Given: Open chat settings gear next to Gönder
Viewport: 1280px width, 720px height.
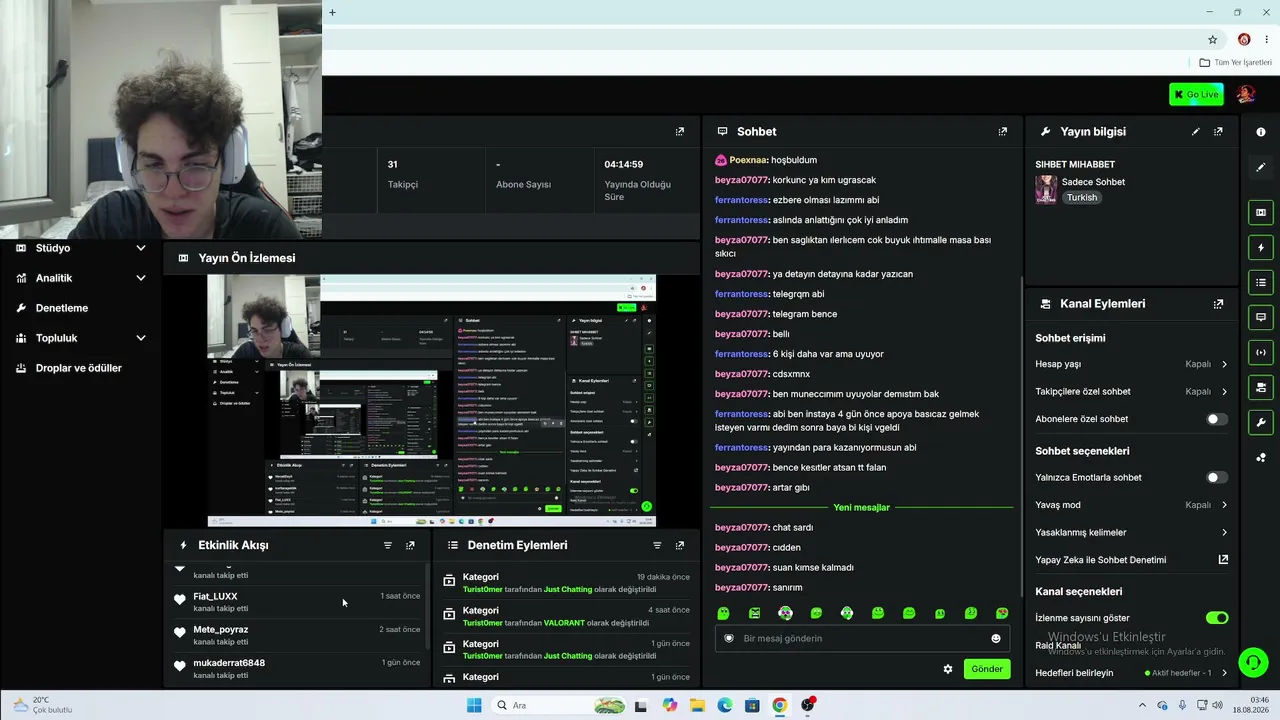Looking at the screenshot, I should [948, 669].
